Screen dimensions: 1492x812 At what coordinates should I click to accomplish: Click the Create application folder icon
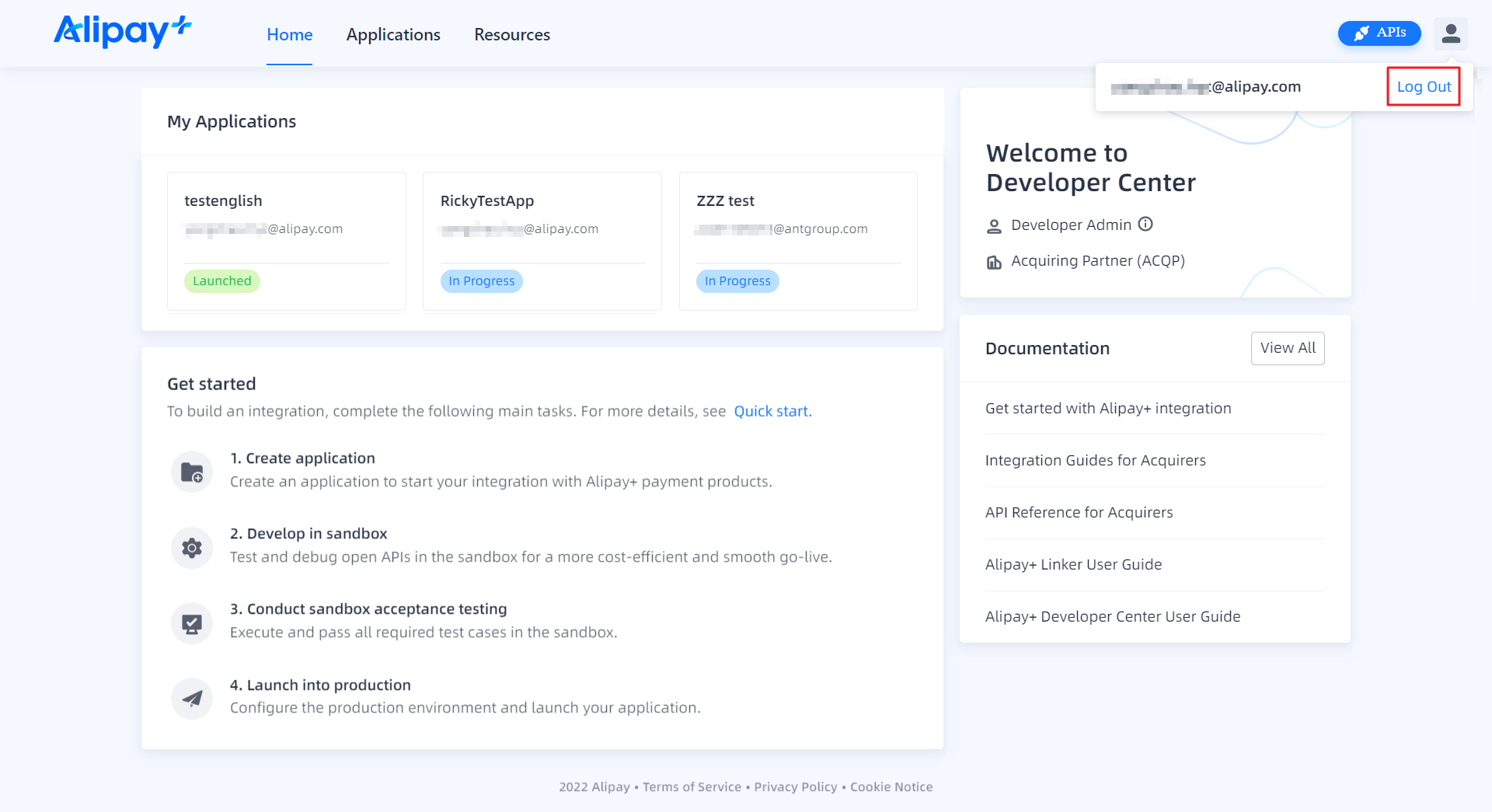pyautogui.click(x=192, y=472)
